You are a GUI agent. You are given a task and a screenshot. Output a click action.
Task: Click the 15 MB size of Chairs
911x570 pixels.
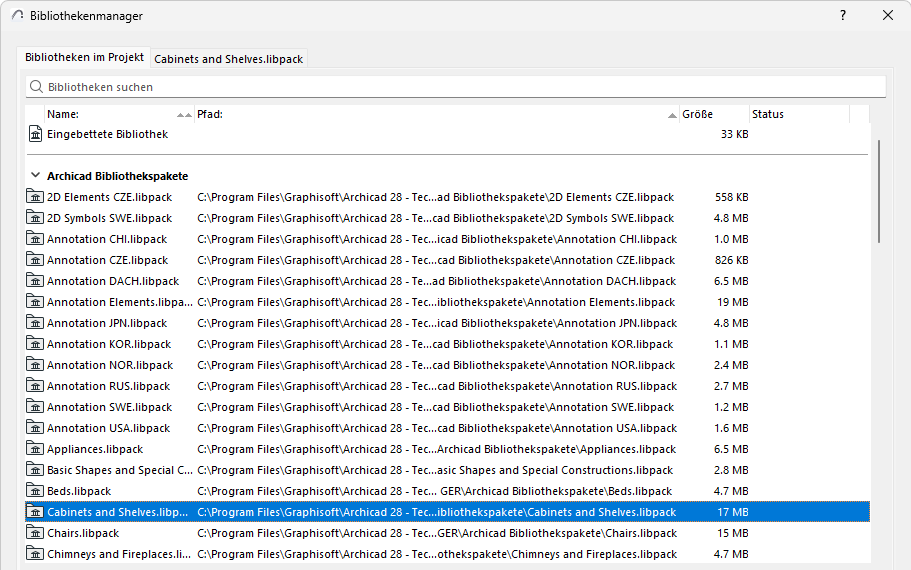click(x=733, y=533)
